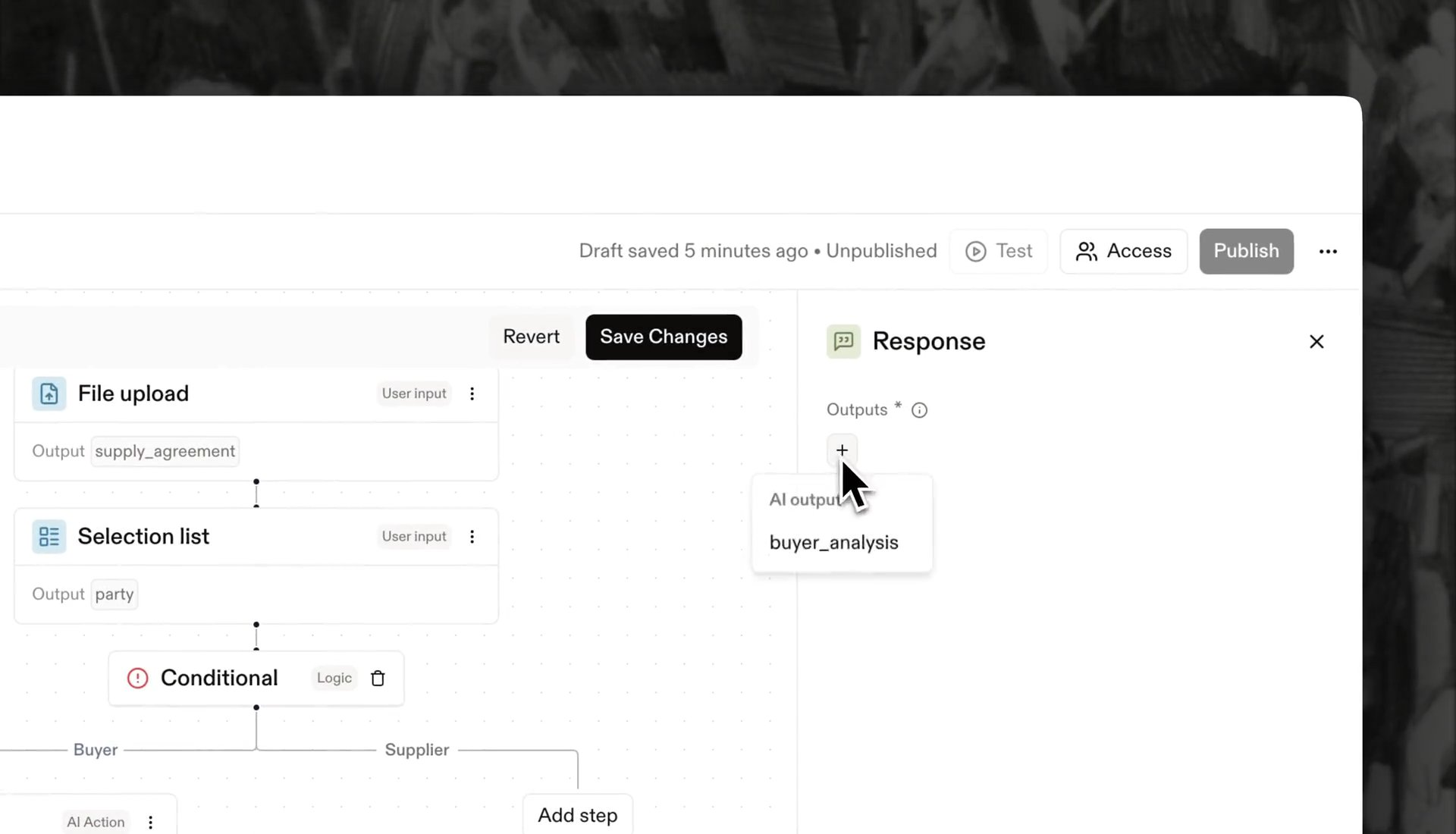Select the party output tag
Screen dimensions: 1456x834
pos(115,594)
